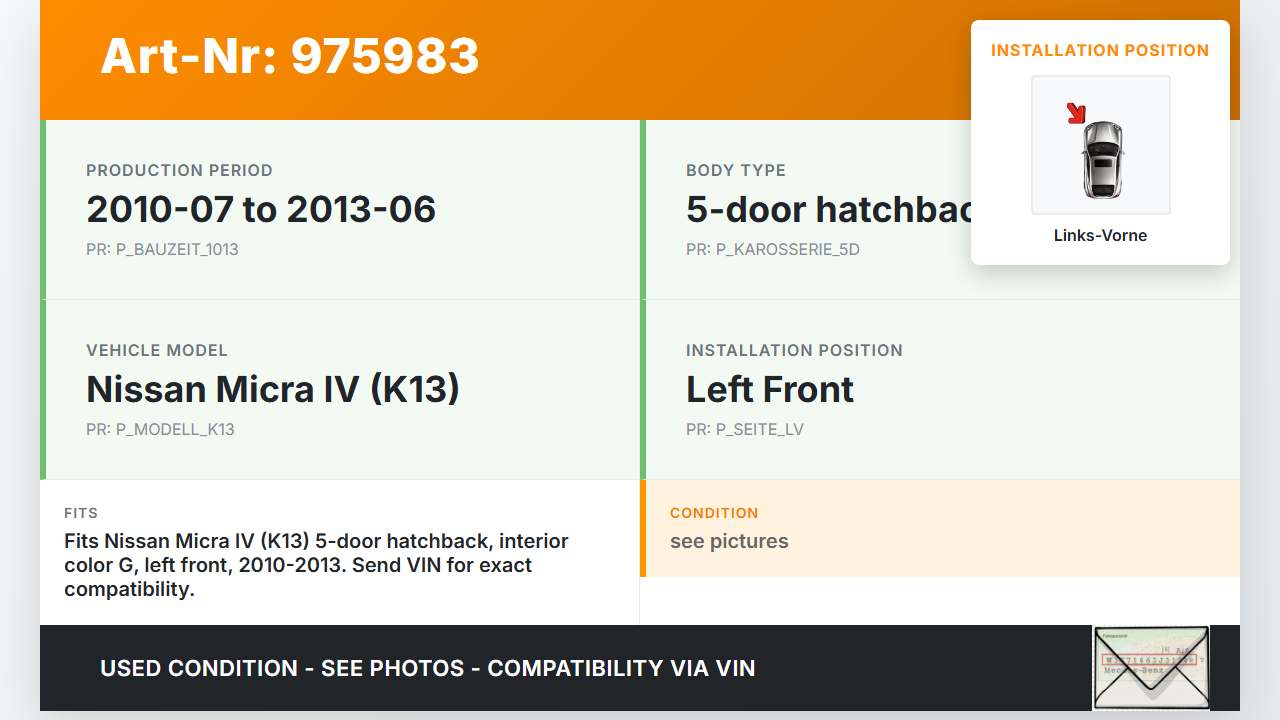This screenshot has height=720, width=1280.
Task: Select the Art-Nr: 975983 heading
Action: pos(290,56)
